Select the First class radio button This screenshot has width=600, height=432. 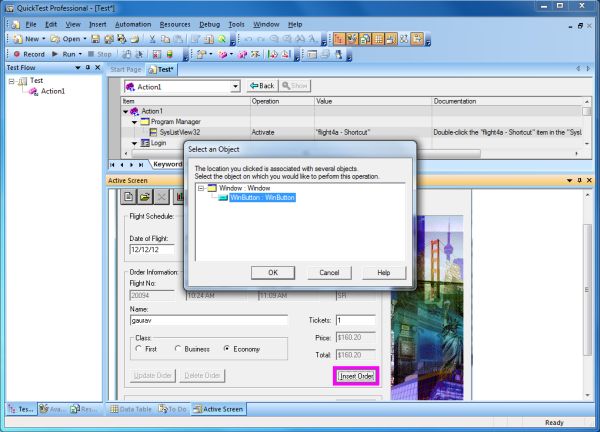click(139, 349)
